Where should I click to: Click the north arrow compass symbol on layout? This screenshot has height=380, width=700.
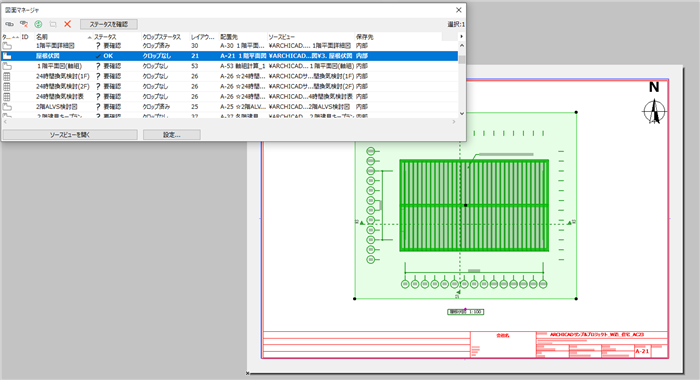coord(654,112)
